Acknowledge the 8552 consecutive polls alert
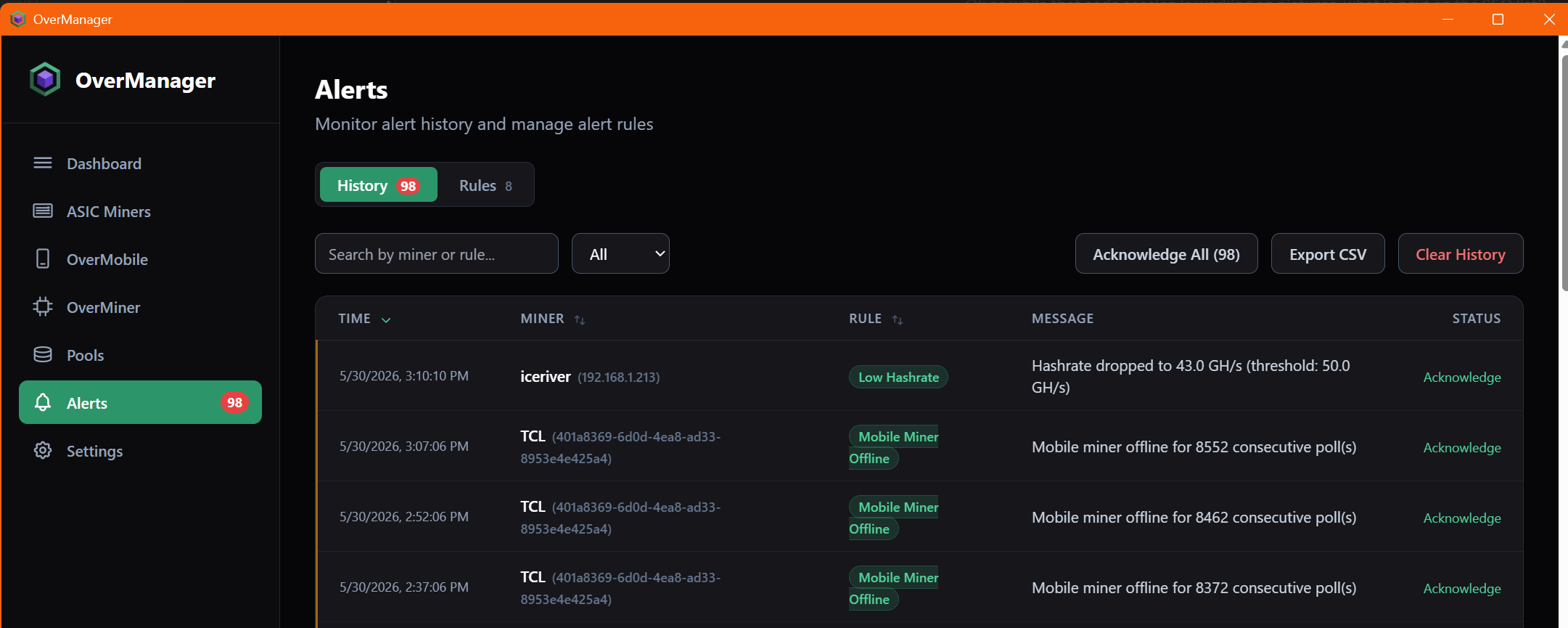Screen dimensions: 1568x628 coord(1461,447)
